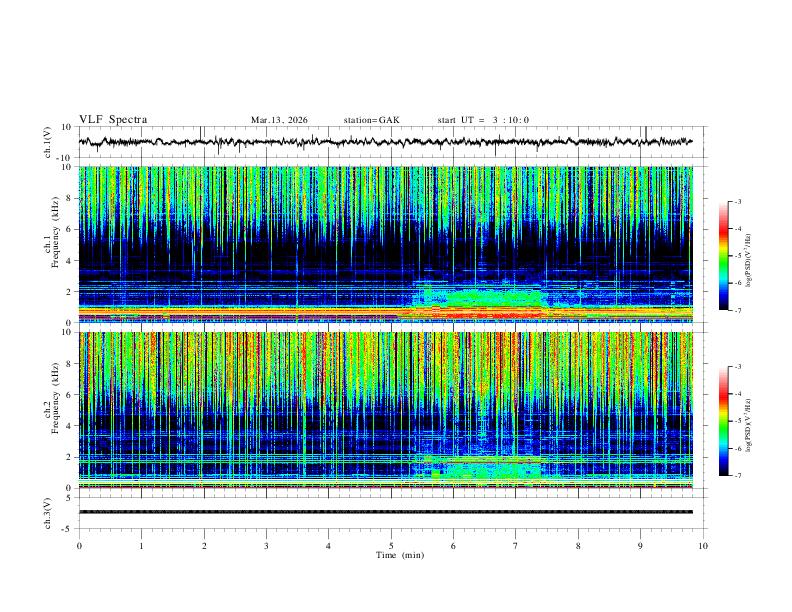Click the "ch.1(V)" waveform axis label
Screen dimensions: 792x612
[x=48, y=142]
